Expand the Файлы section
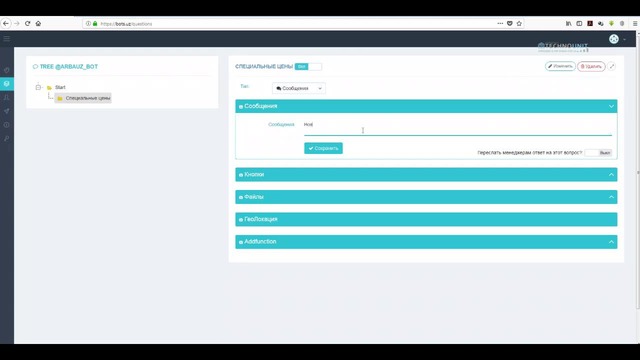640x360 pixels. [426, 197]
